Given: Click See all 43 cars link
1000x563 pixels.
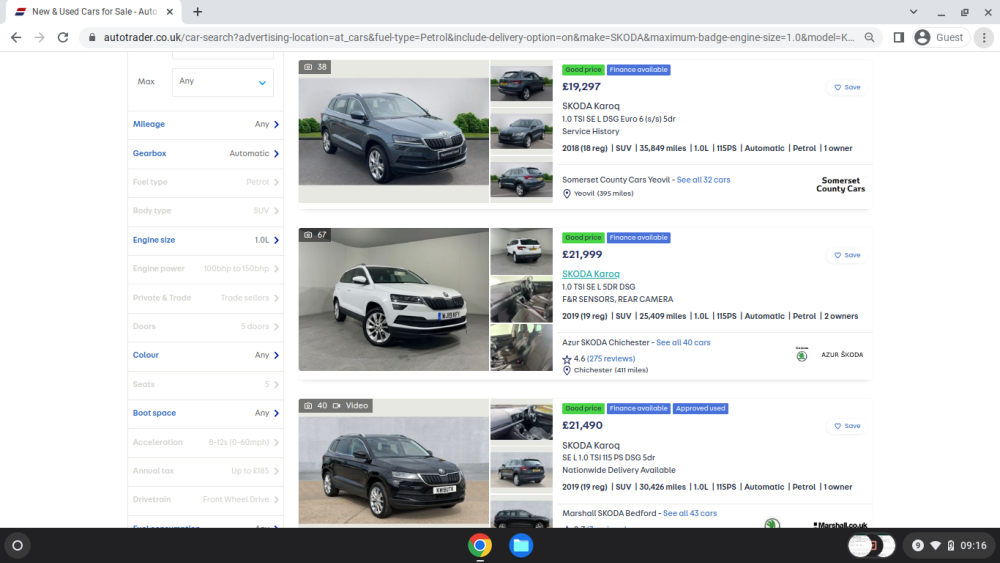Looking at the screenshot, I should [x=690, y=513].
